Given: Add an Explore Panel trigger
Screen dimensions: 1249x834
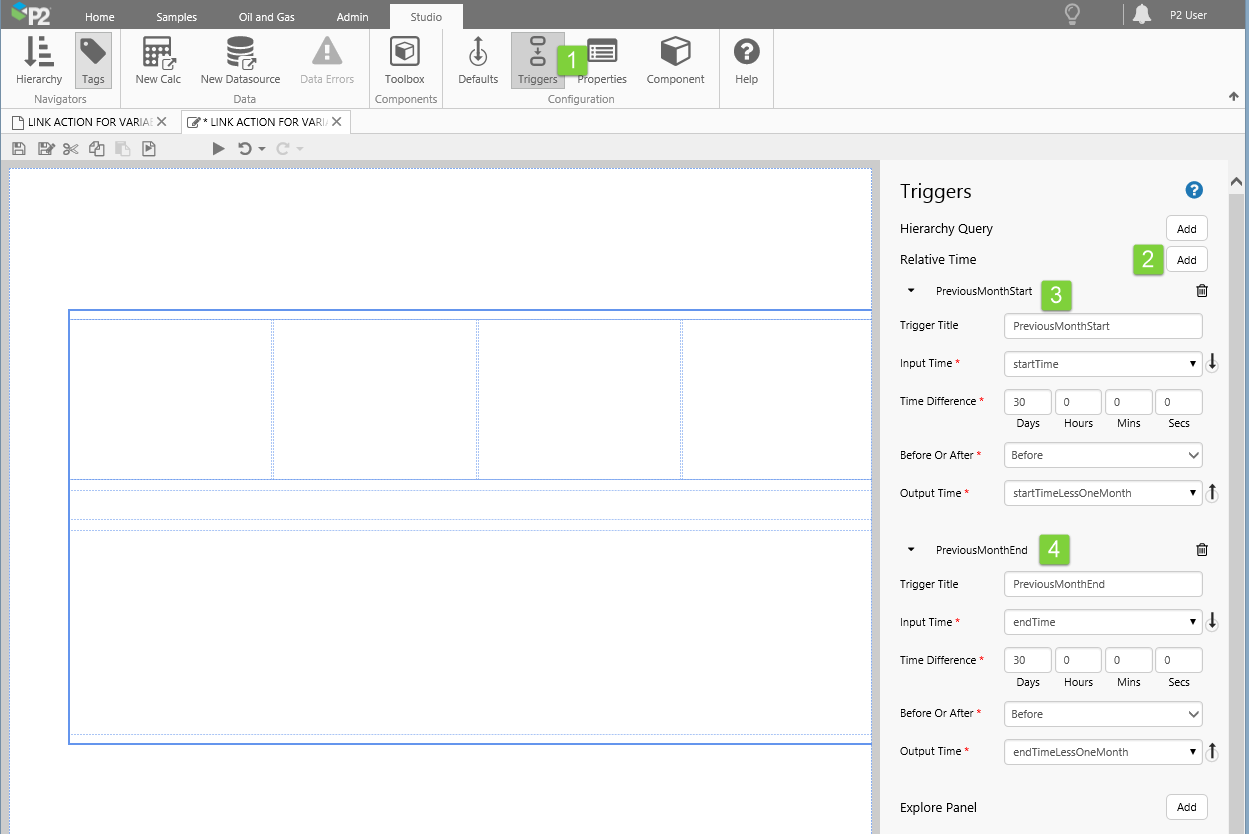Looking at the screenshot, I should coord(1186,807).
